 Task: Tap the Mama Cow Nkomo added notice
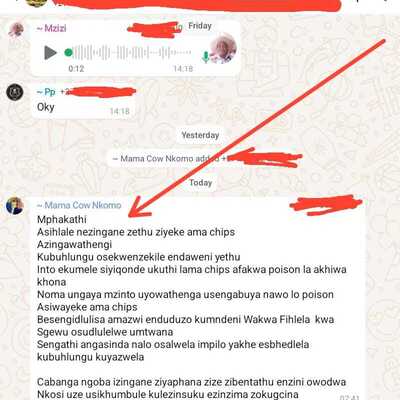[x=203, y=159]
